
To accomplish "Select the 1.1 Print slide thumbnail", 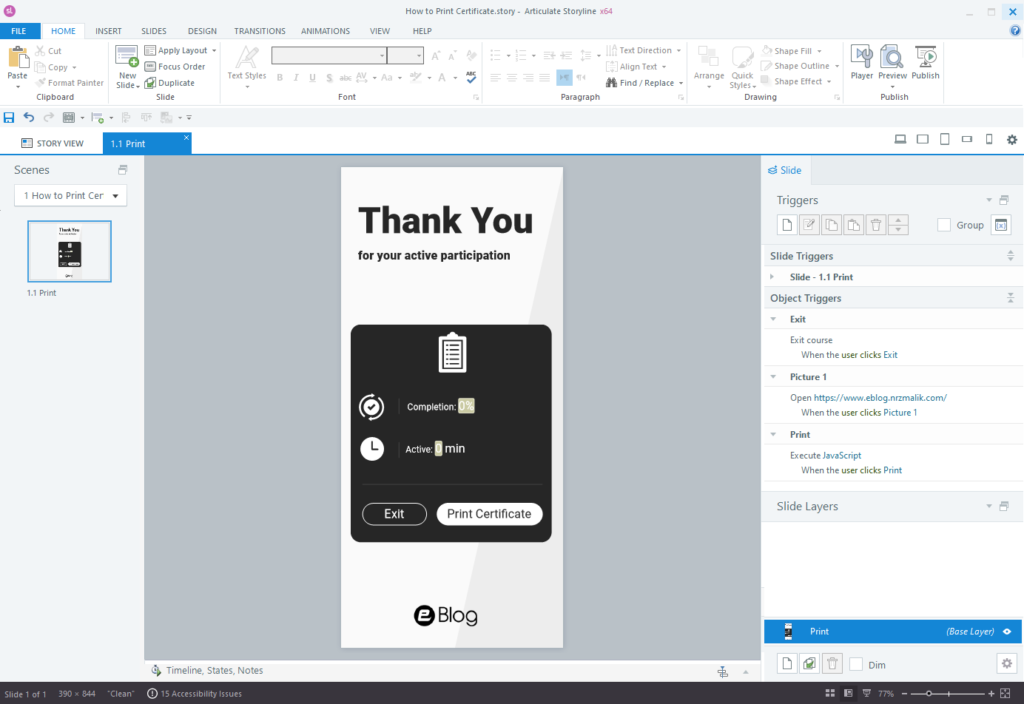I will 69,251.
